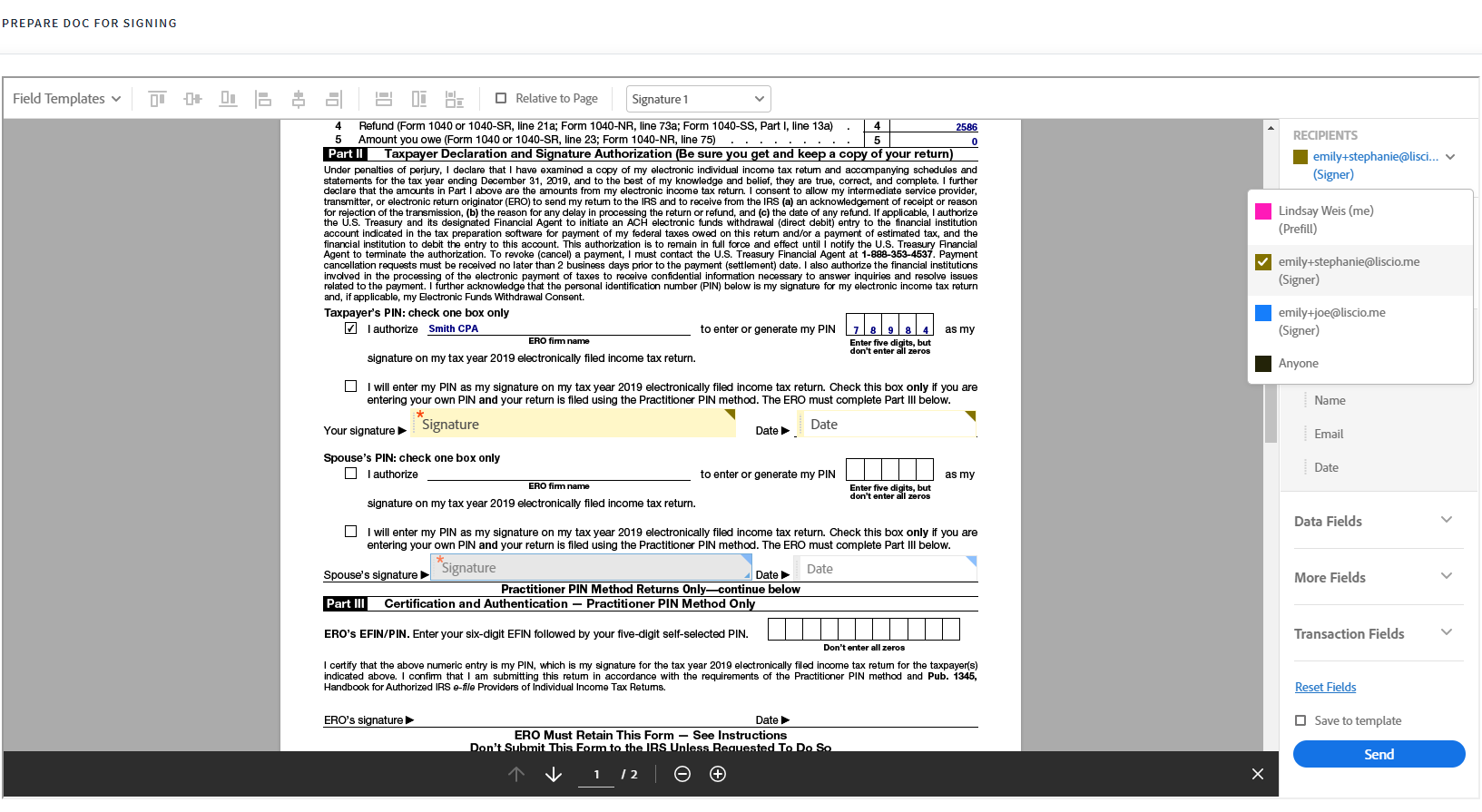Viewport: 1482px width, 812px height.
Task: Click the taxpayer Signature field
Action: (x=574, y=424)
